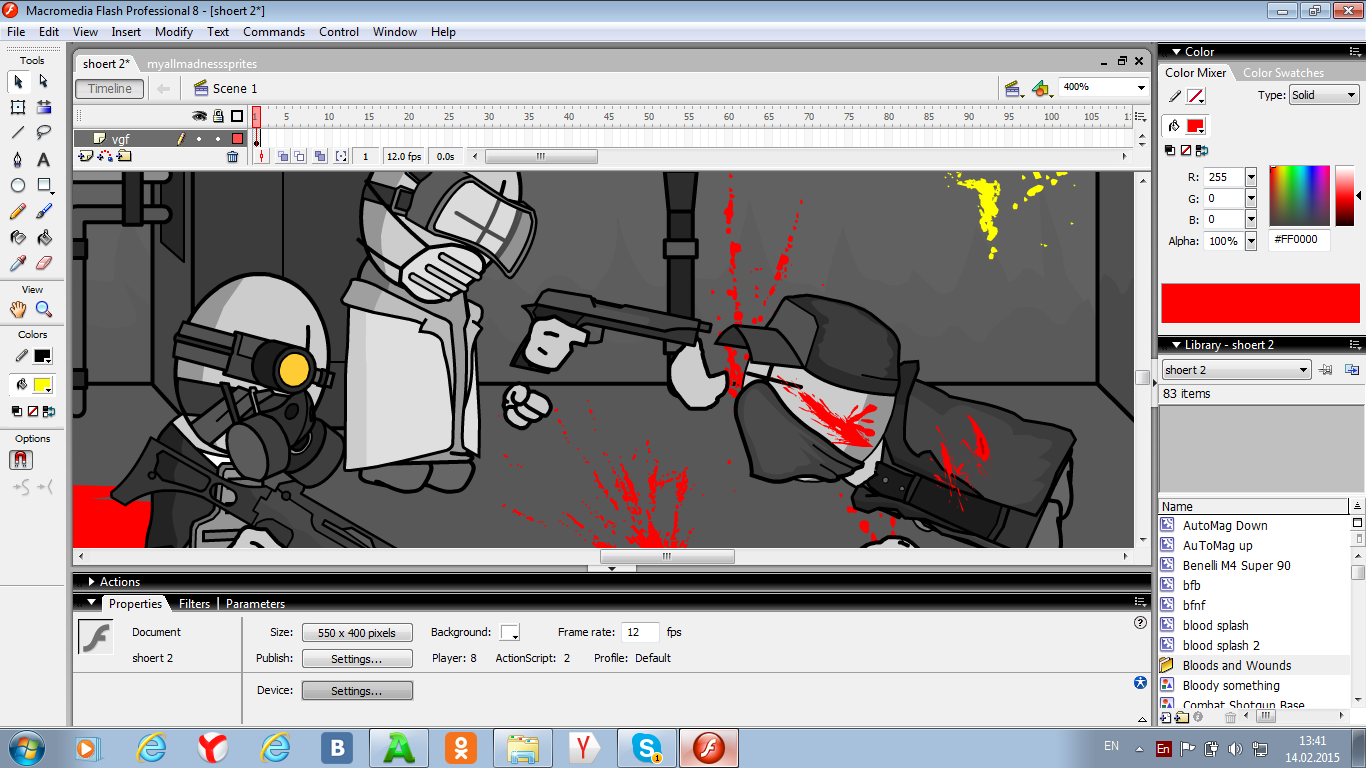Click the document background color swatch
Image resolution: width=1366 pixels, height=772 pixels.
[x=509, y=633]
